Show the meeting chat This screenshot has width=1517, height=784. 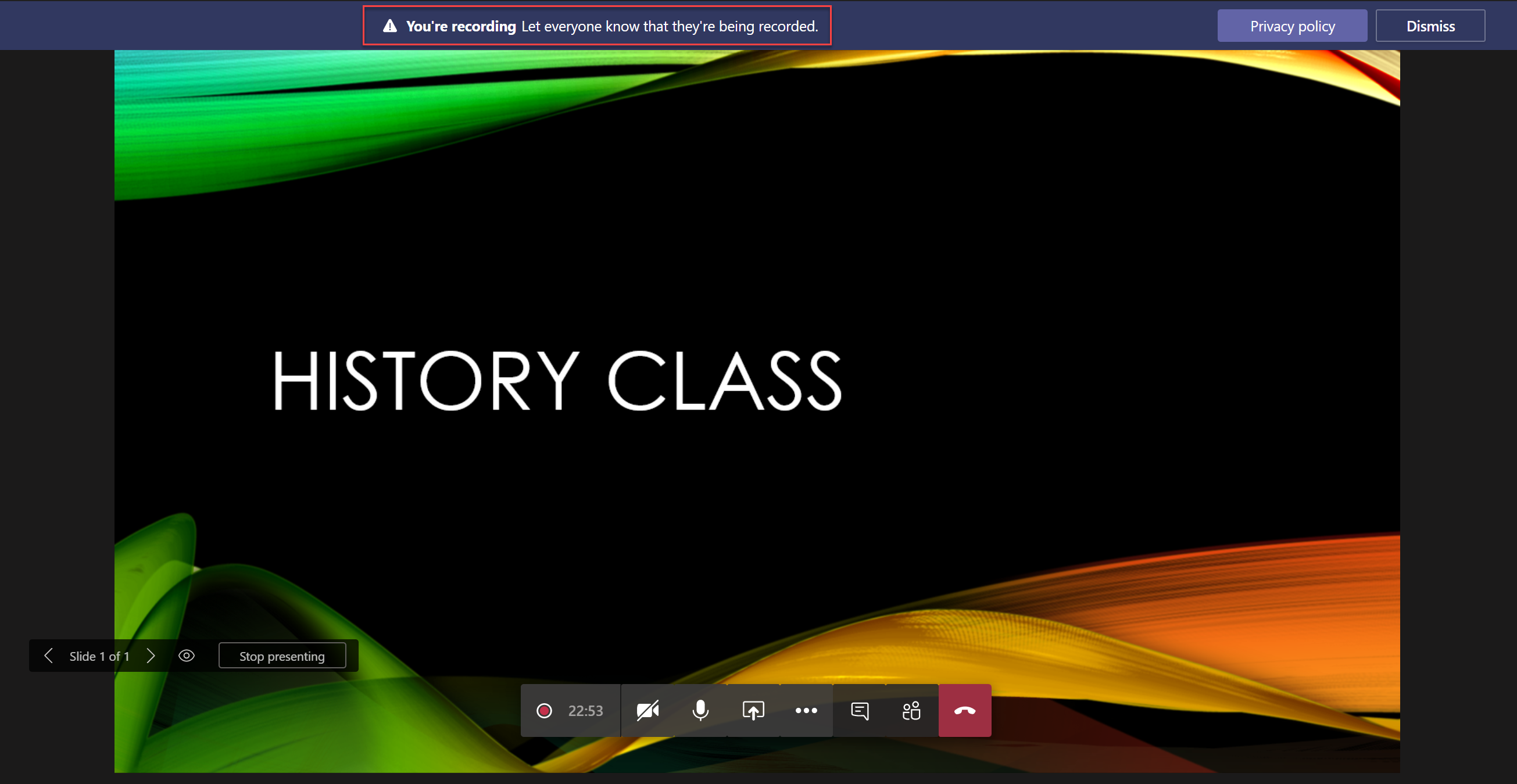coord(859,710)
